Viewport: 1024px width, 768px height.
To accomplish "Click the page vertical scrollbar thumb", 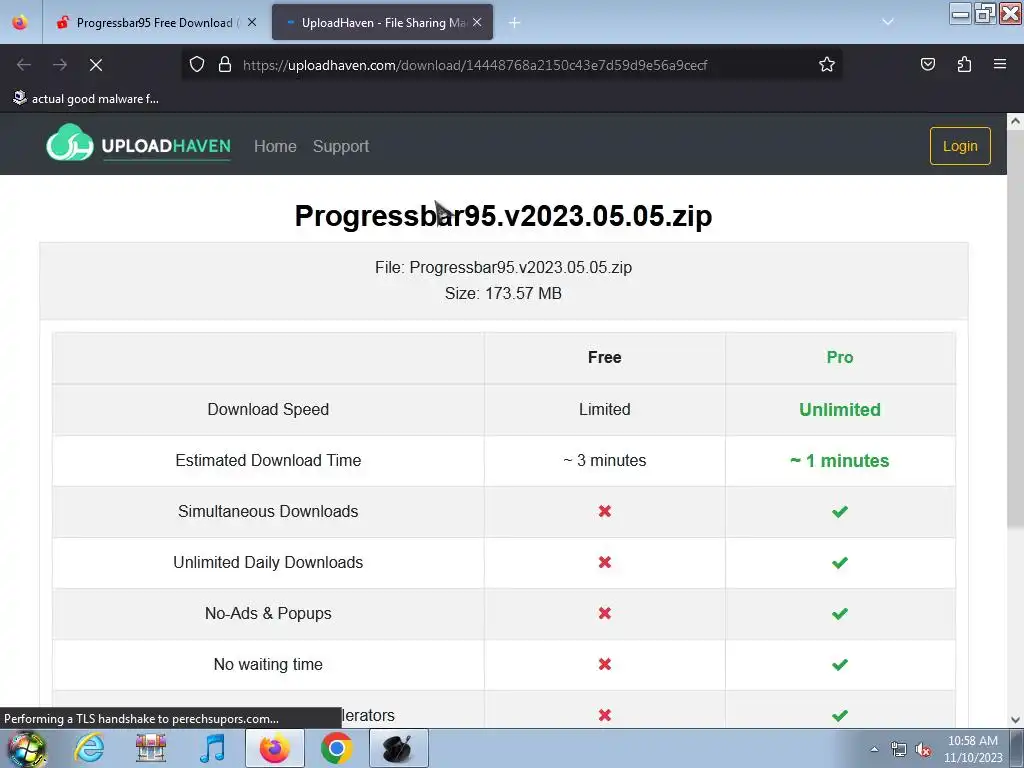I will pyautogui.click(x=1015, y=328).
